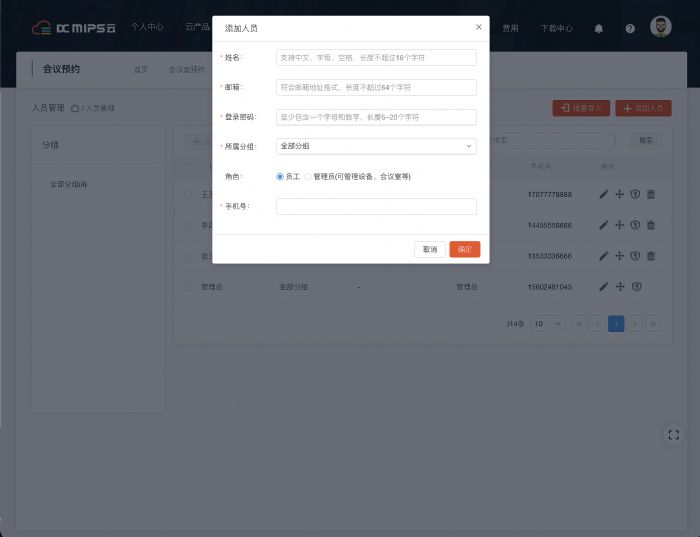Open 下载中心 in the top navigation
This screenshot has width=700, height=537.
557,28
